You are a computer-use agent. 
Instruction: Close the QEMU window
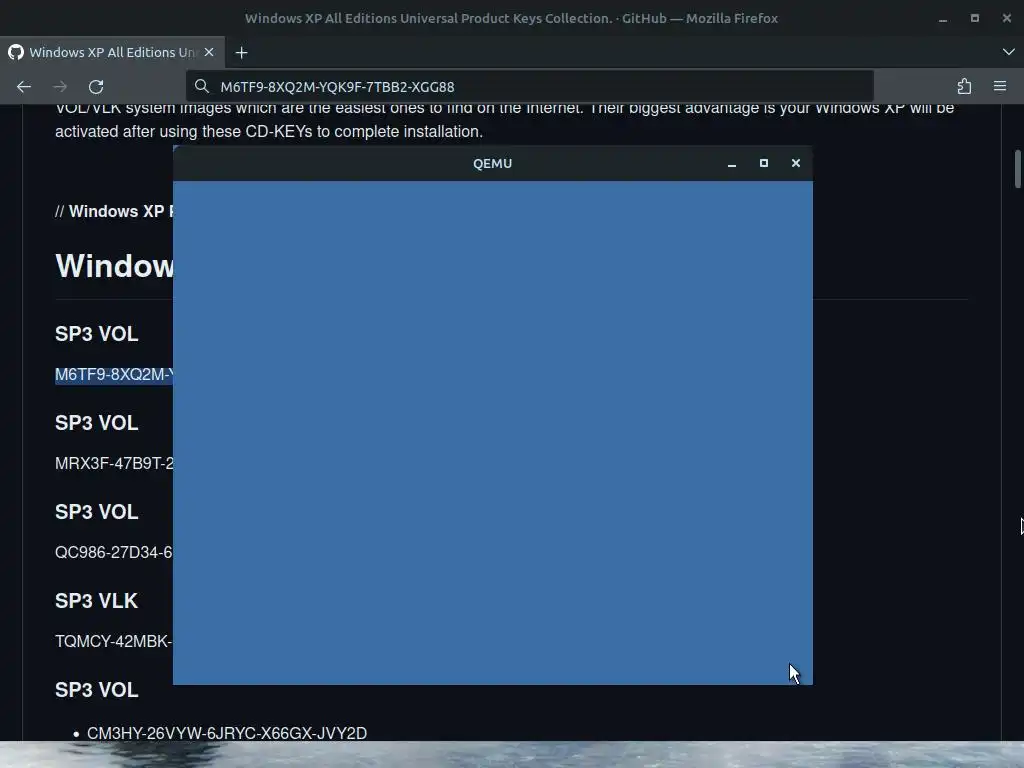795,163
